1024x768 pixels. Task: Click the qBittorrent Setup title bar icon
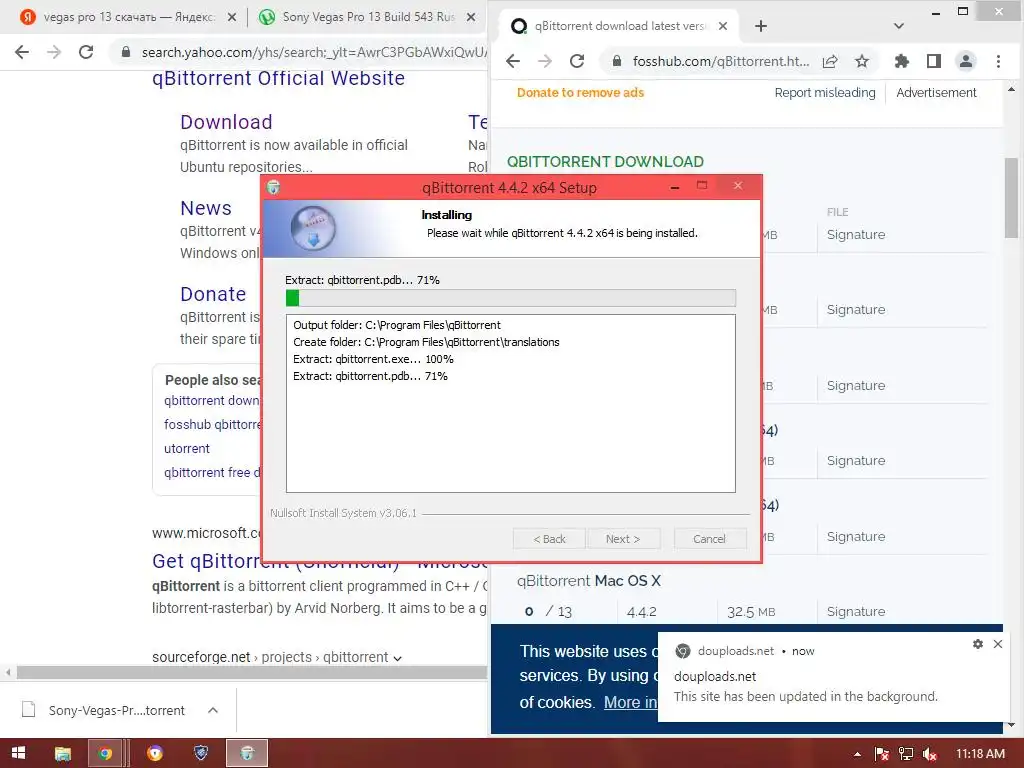pyautogui.click(x=274, y=187)
